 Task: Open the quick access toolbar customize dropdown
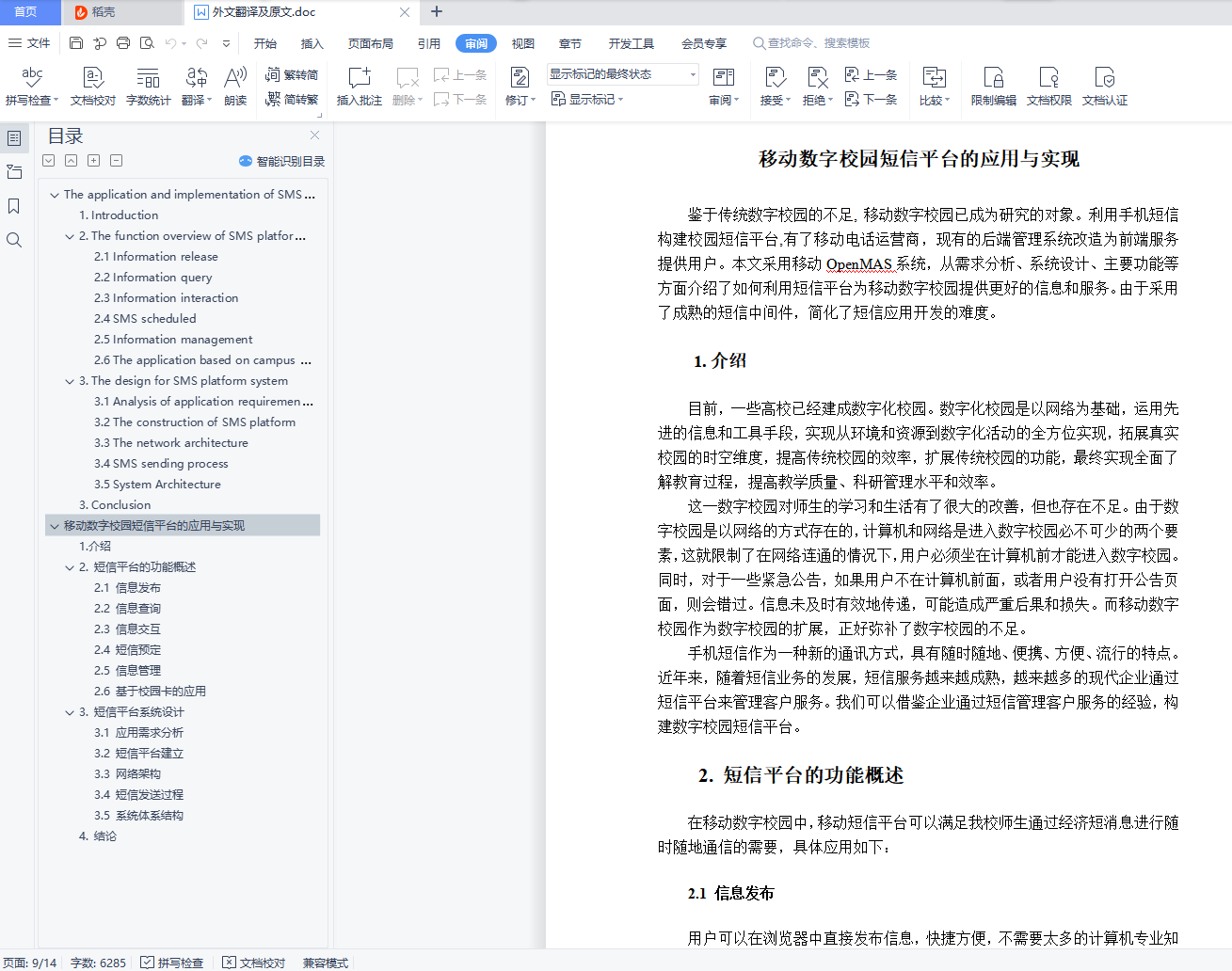[226, 43]
